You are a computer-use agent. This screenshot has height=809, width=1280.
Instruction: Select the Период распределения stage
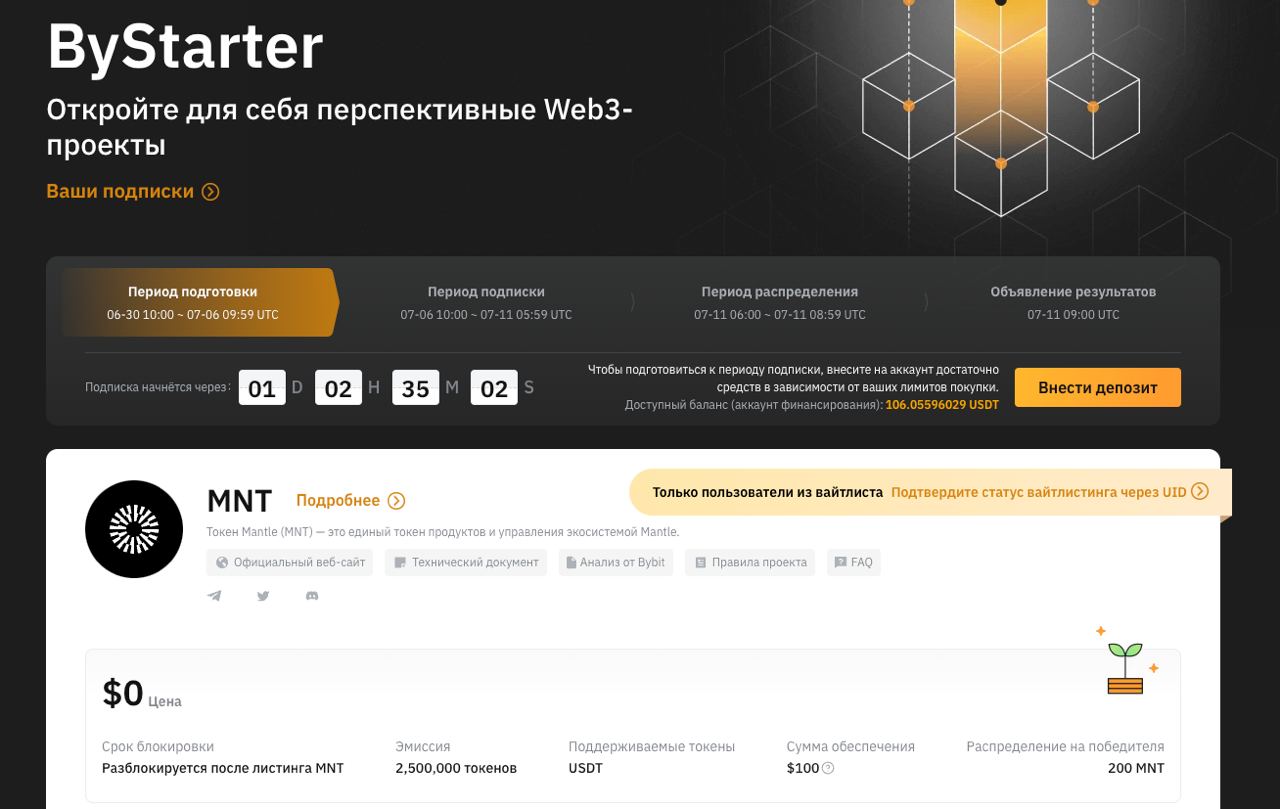tap(779, 302)
